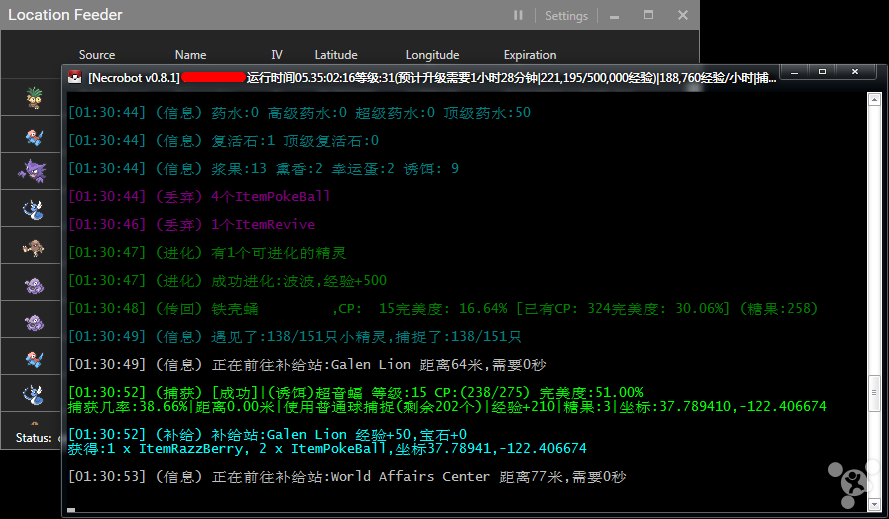The height and width of the screenshot is (519, 889).
Task: Sort by the Longitude column
Action: pos(432,55)
